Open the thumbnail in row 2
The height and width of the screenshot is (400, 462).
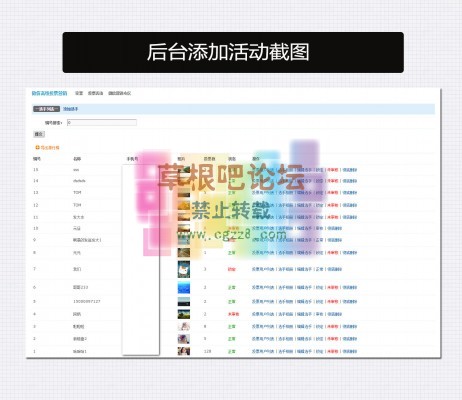click(x=184, y=339)
